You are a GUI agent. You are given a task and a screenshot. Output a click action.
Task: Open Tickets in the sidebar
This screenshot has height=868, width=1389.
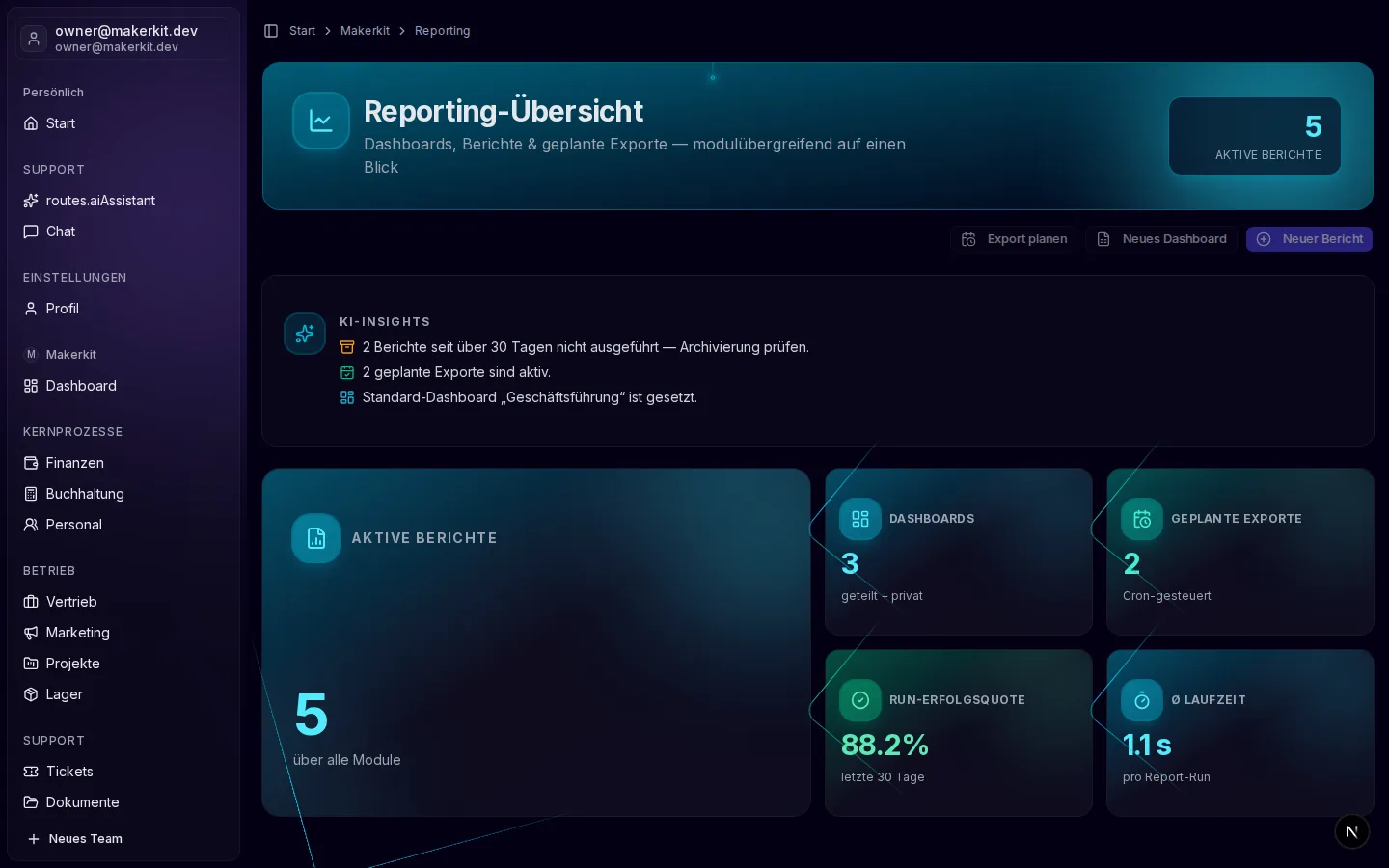pos(123,772)
